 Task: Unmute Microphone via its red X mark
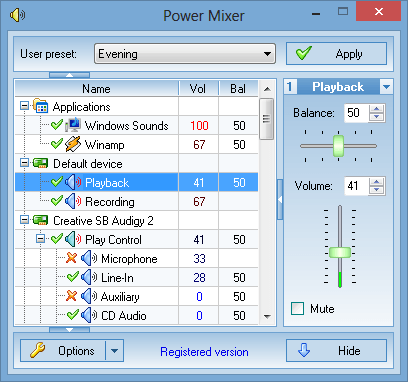(x=71, y=258)
